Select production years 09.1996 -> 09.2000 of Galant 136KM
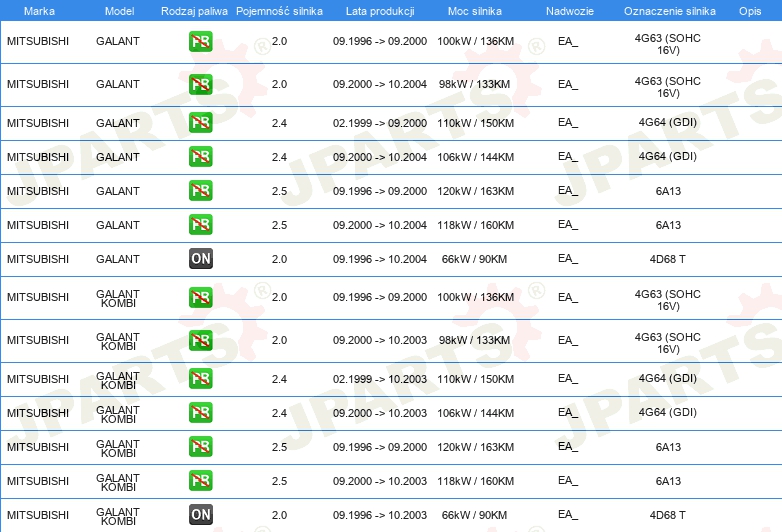The width and height of the screenshot is (782, 532). (380, 41)
